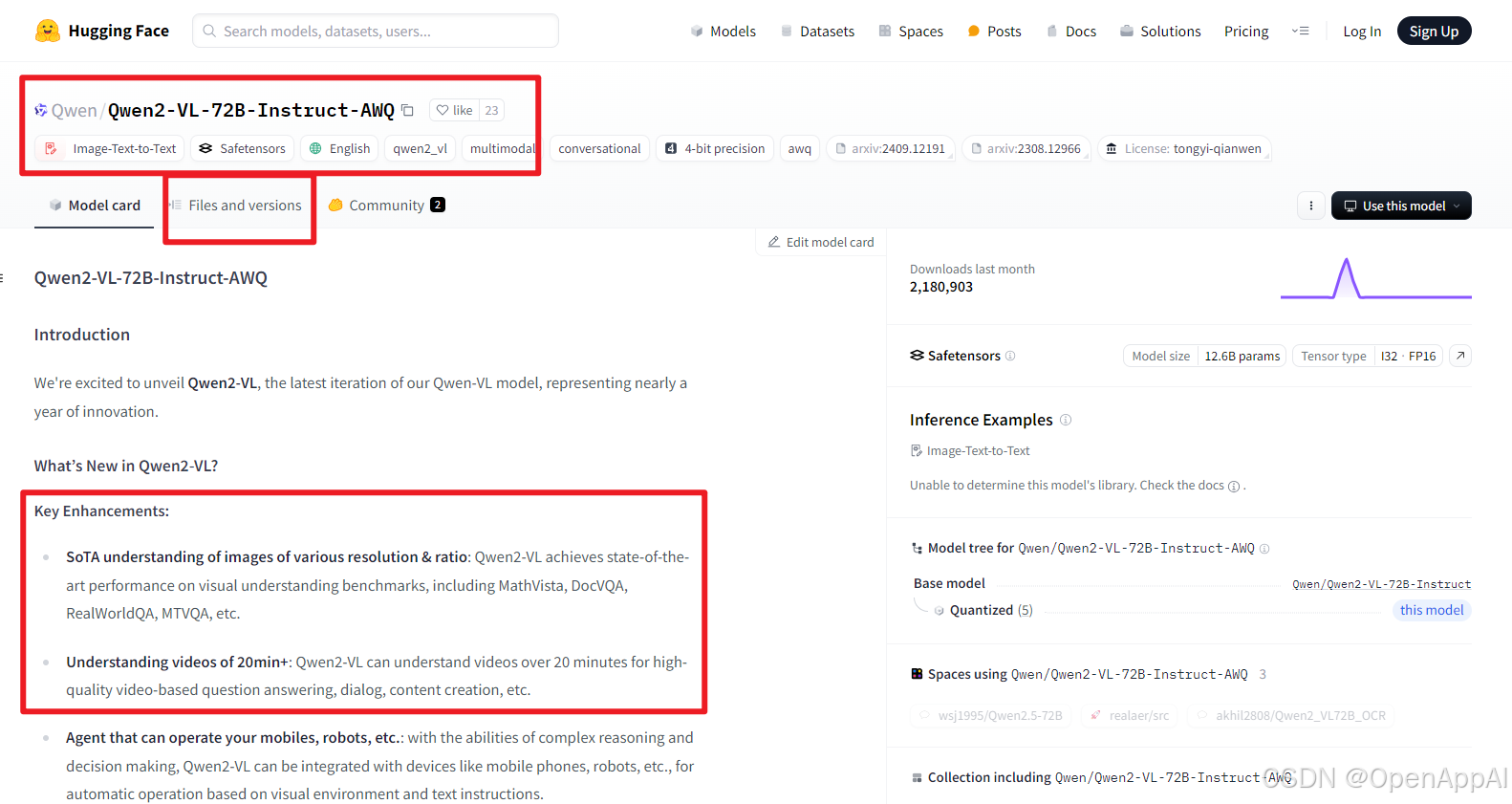The height and width of the screenshot is (804, 1512).
Task: Expand the more-navigation menu icon
Action: (1300, 31)
